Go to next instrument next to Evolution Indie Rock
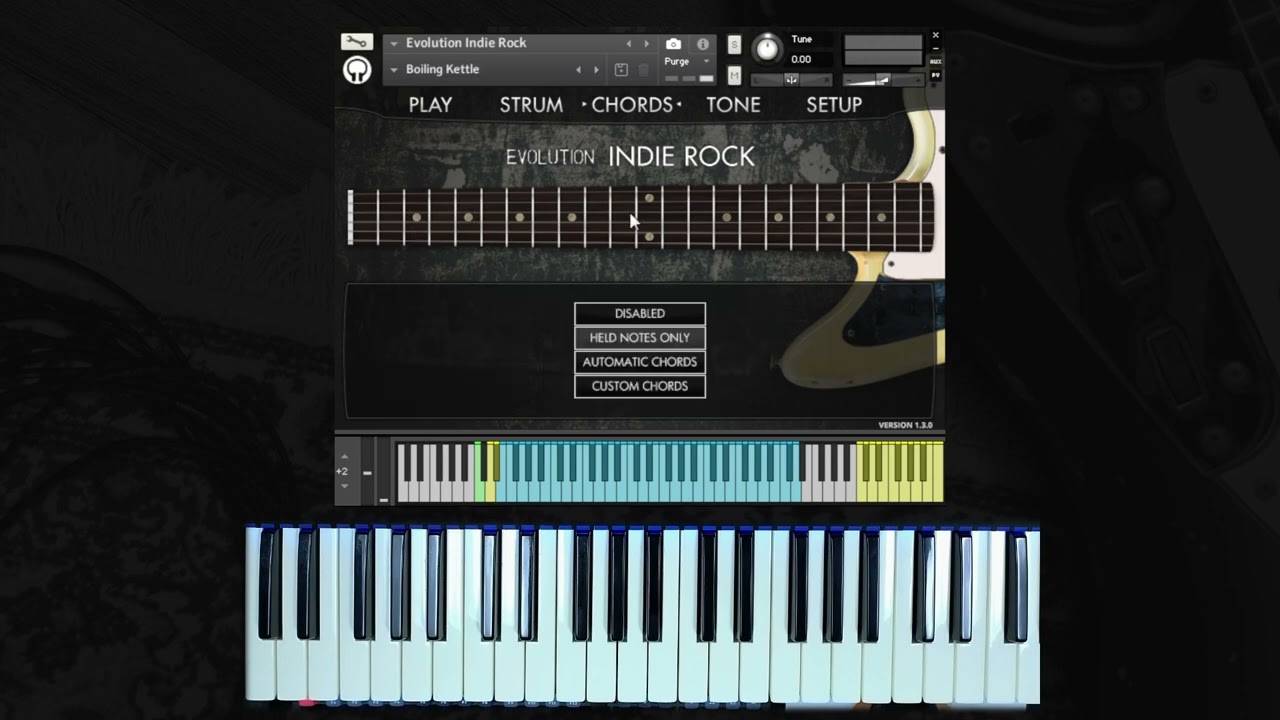 coord(646,44)
